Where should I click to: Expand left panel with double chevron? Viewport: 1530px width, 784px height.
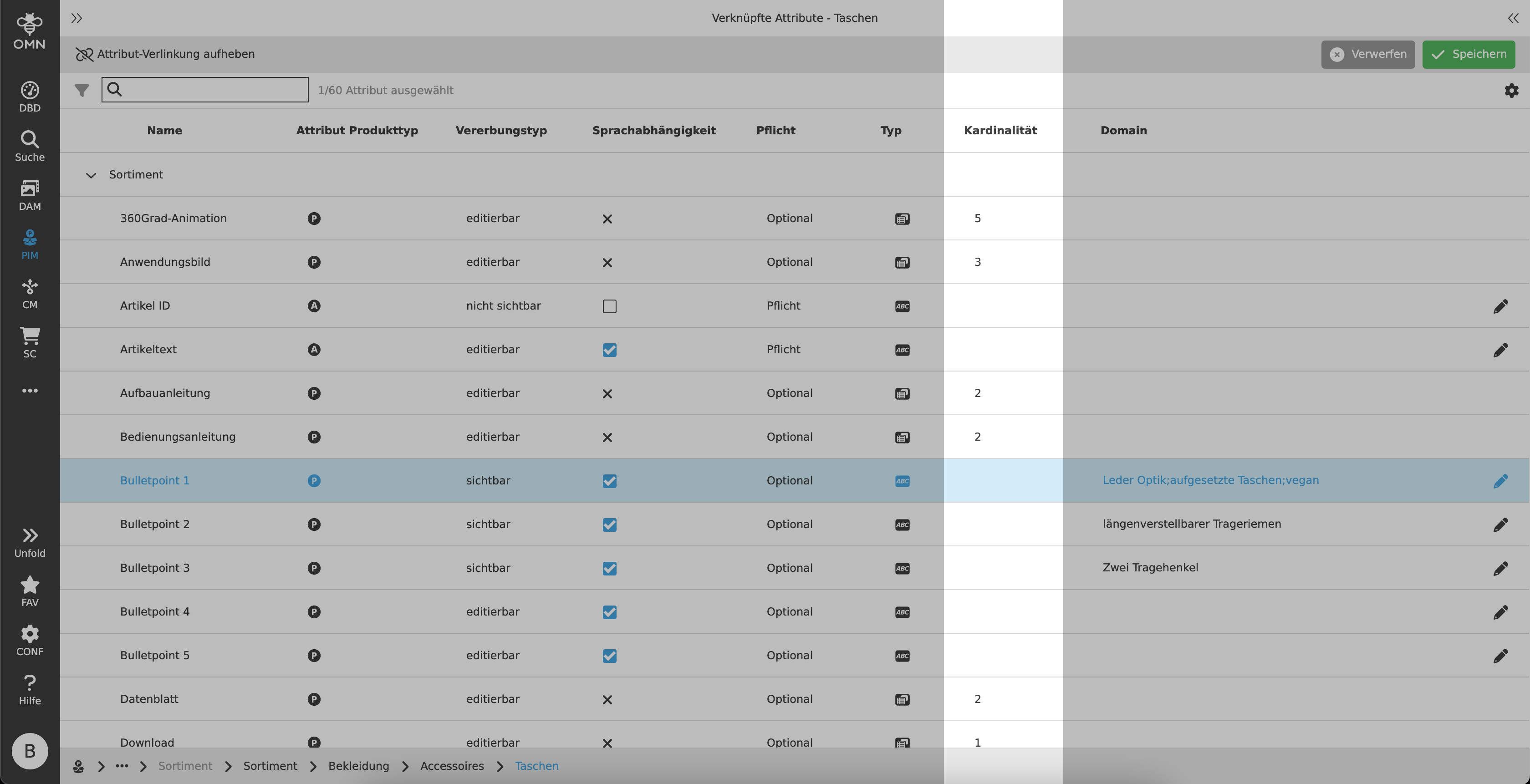pyautogui.click(x=76, y=18)
